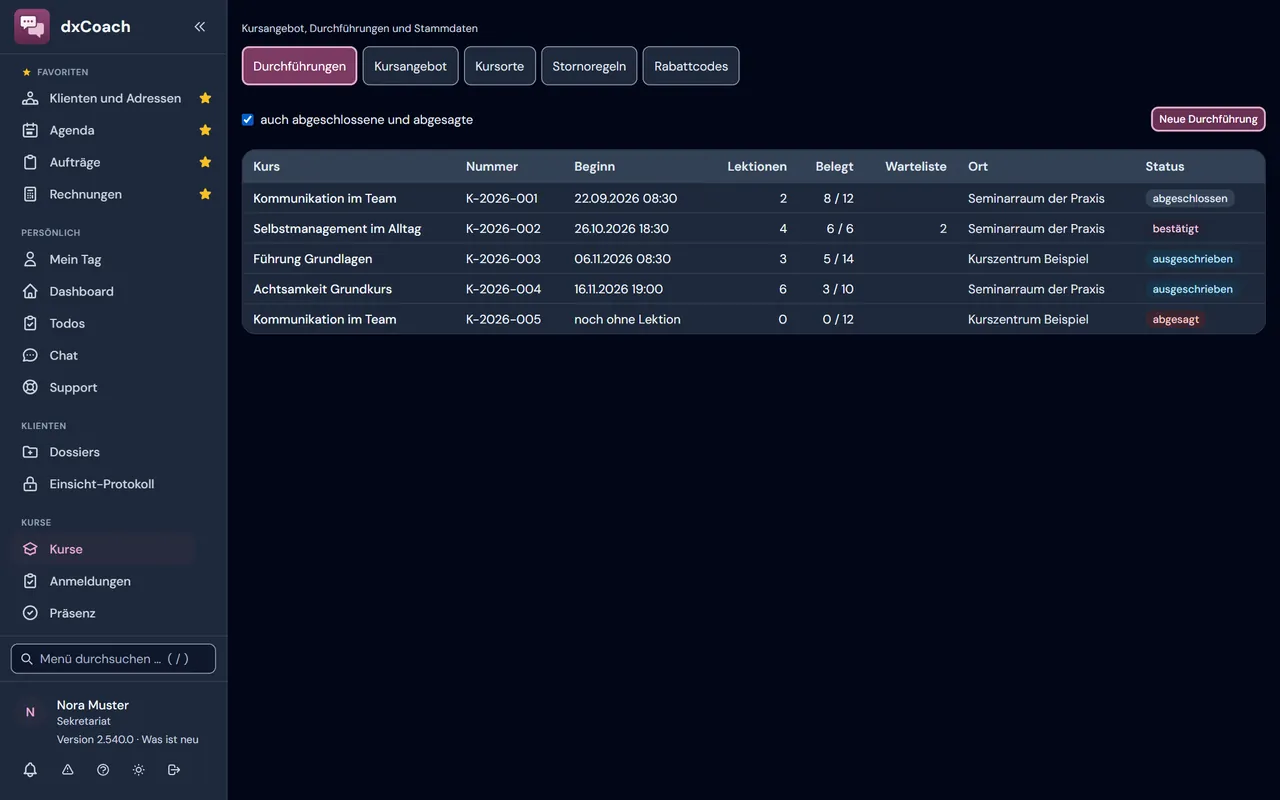Switch to the Stornoregeln tab
The image size is (1280, 800).
589,66
